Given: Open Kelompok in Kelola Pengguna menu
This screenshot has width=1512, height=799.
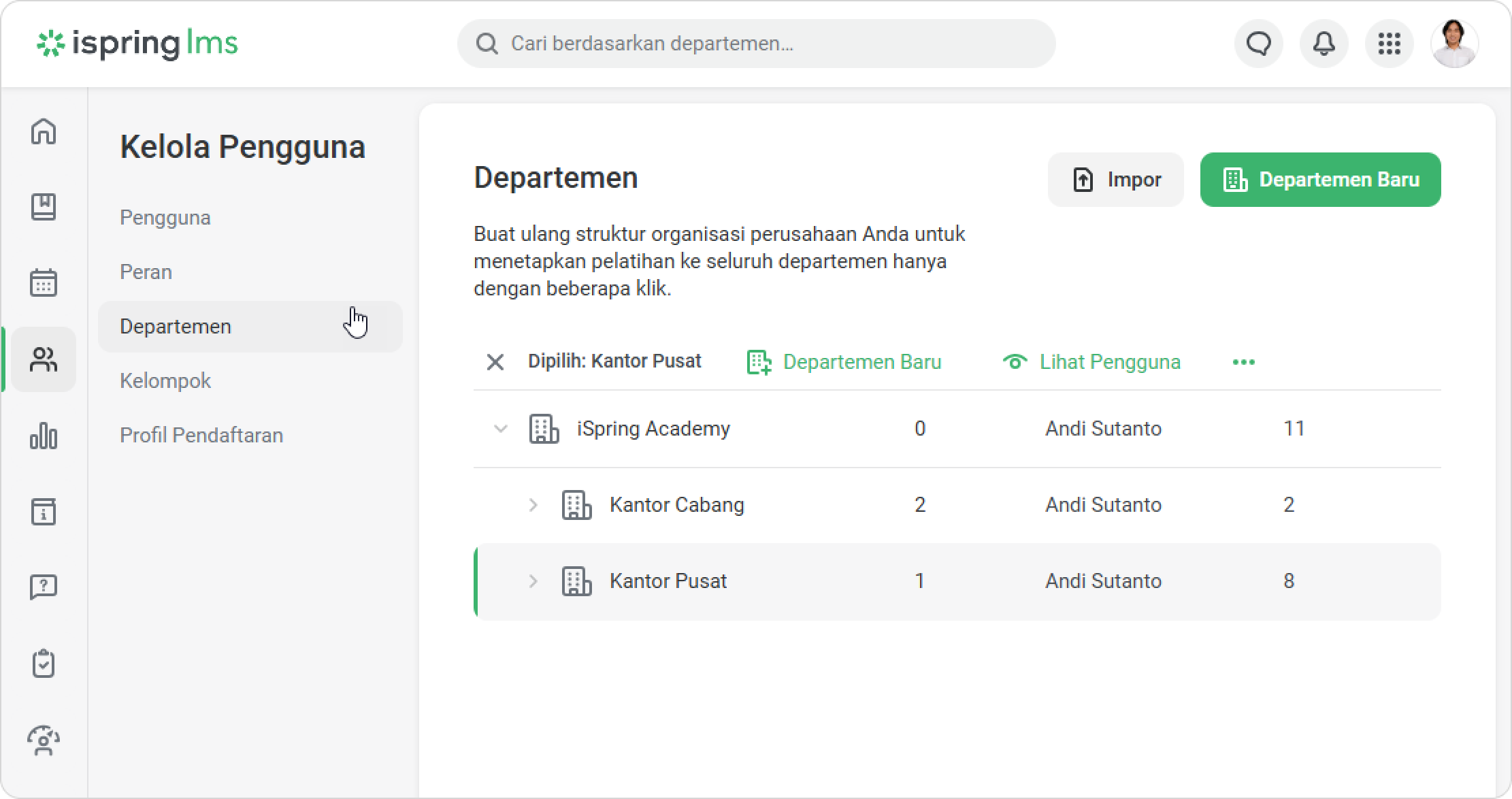Looking at the screenshot, I should click(165, 381).
